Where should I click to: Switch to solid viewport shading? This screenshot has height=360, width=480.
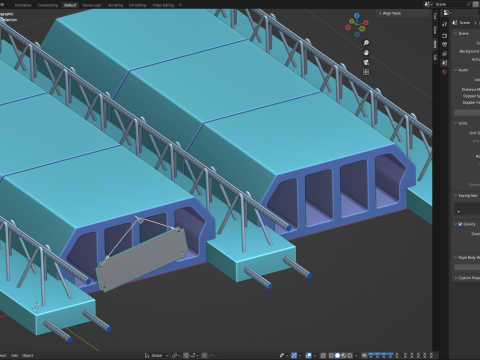pos(337,356)
